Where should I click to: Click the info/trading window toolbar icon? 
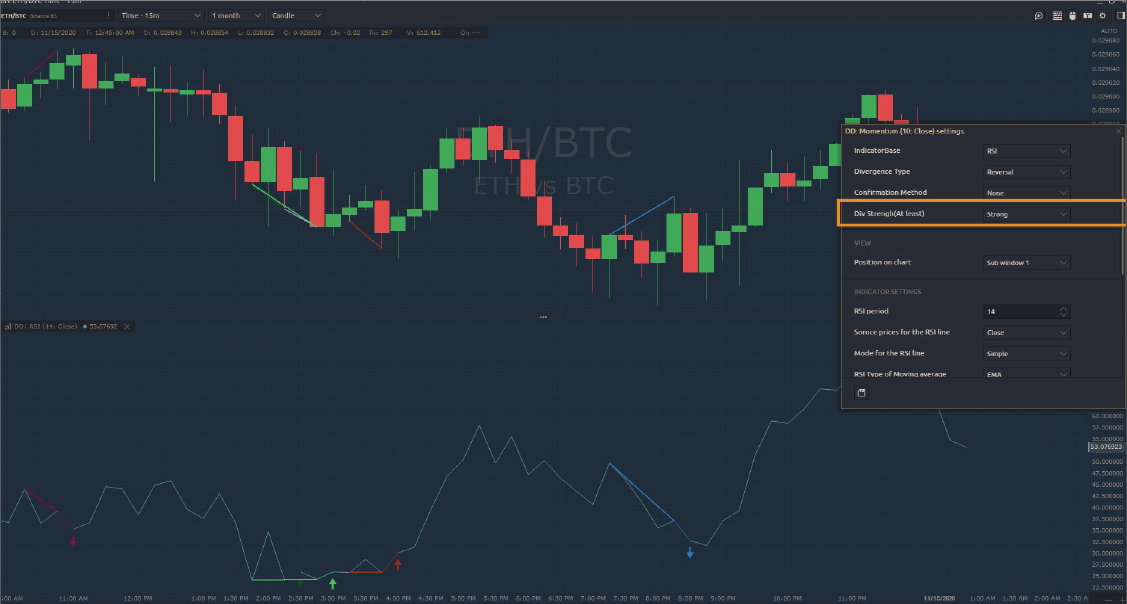pyautogui.click(x=1087, y=16)
